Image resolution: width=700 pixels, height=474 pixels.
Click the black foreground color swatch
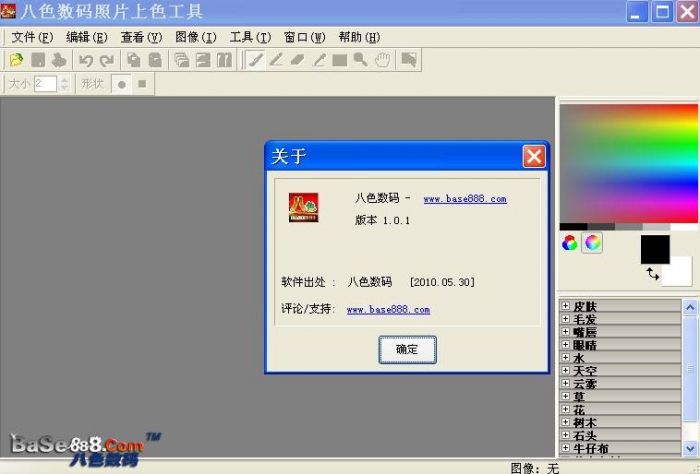pyautogui.click(x=655, y=249)
